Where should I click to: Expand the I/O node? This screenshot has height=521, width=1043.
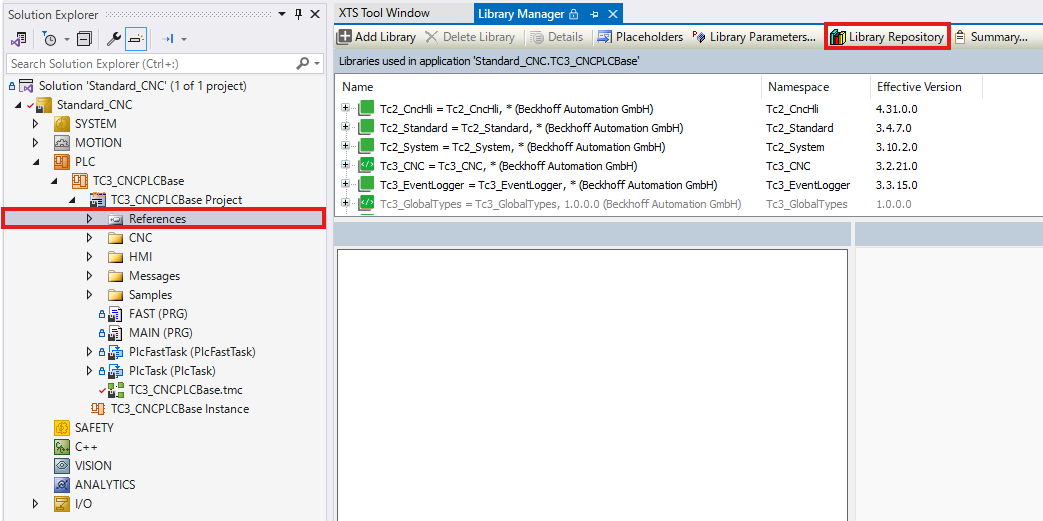click(36, 504)
